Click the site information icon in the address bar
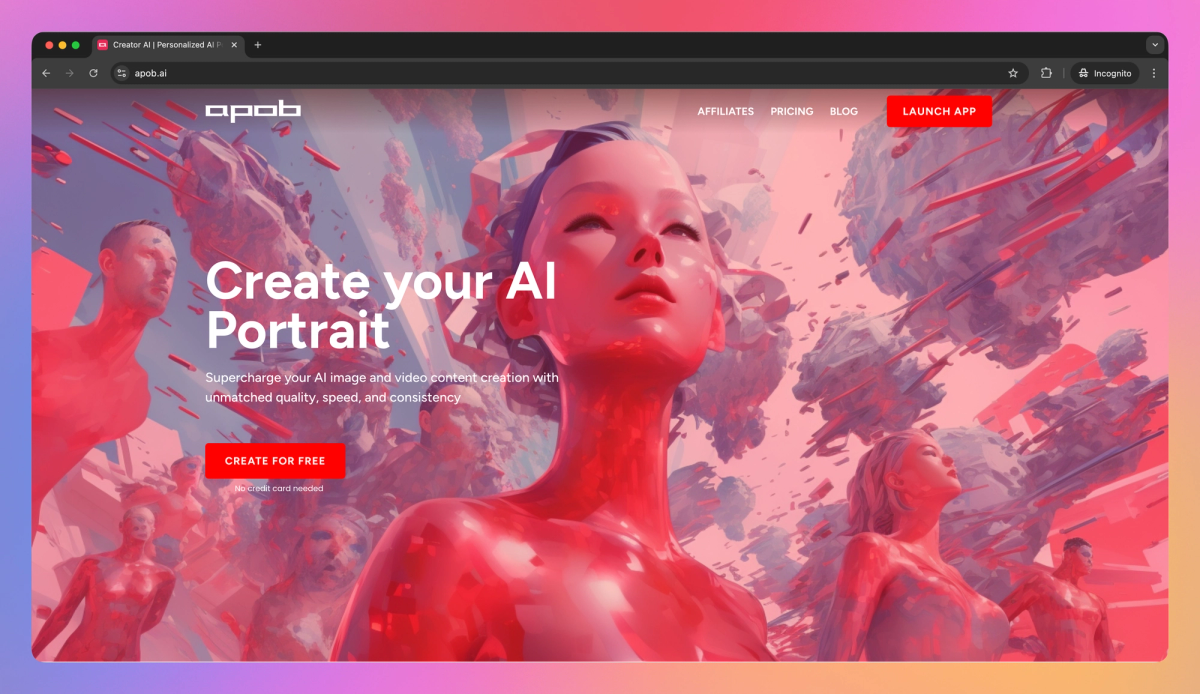Screen dimensions: 1200x694 (x=120, y=72)
